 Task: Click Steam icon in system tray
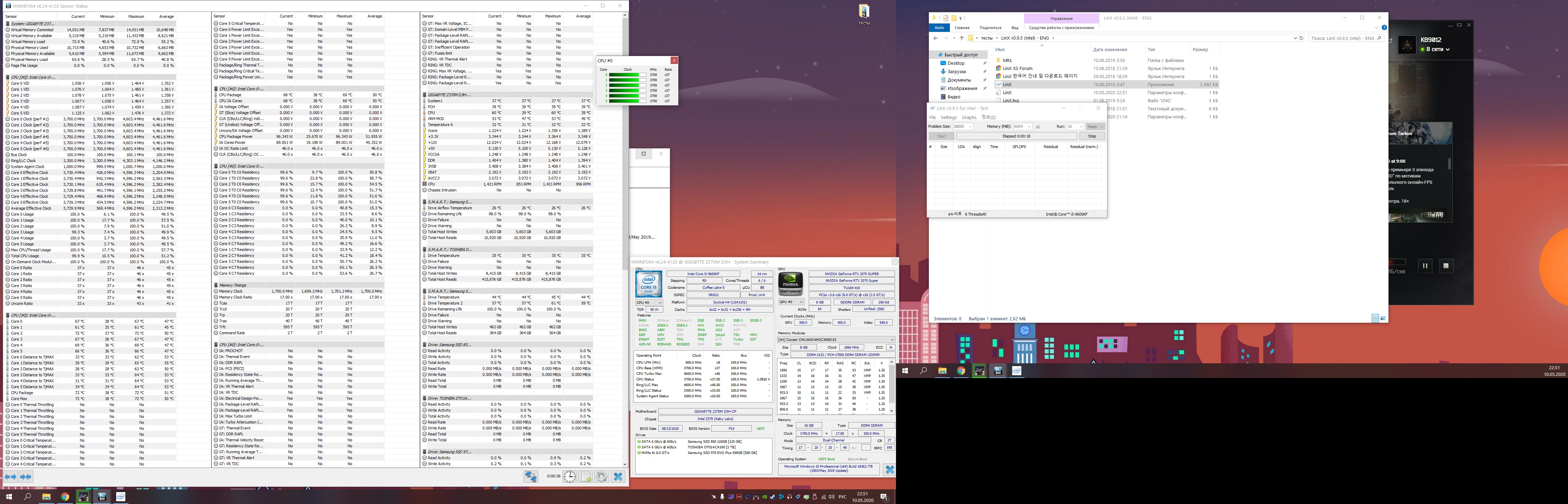click(773, 497)
